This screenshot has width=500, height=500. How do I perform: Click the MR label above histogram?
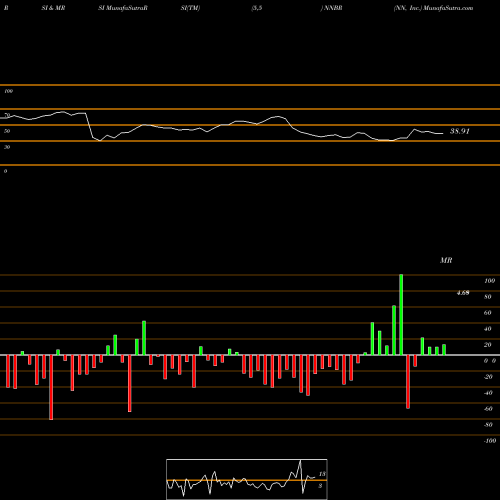coord(446,260)
